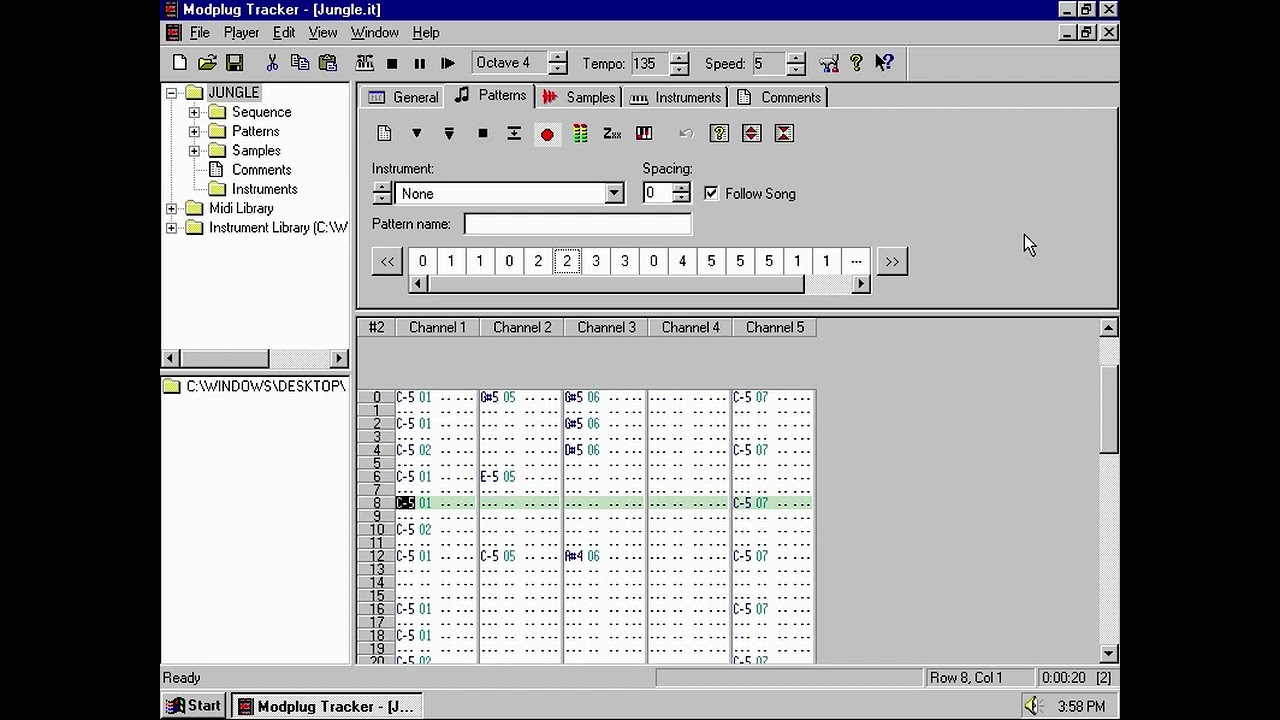Image resolution: width=1280 pixels, height=720 pixels.
Task: Increase octave with the up spinner arrow
Action: click(x=558, y=57)
